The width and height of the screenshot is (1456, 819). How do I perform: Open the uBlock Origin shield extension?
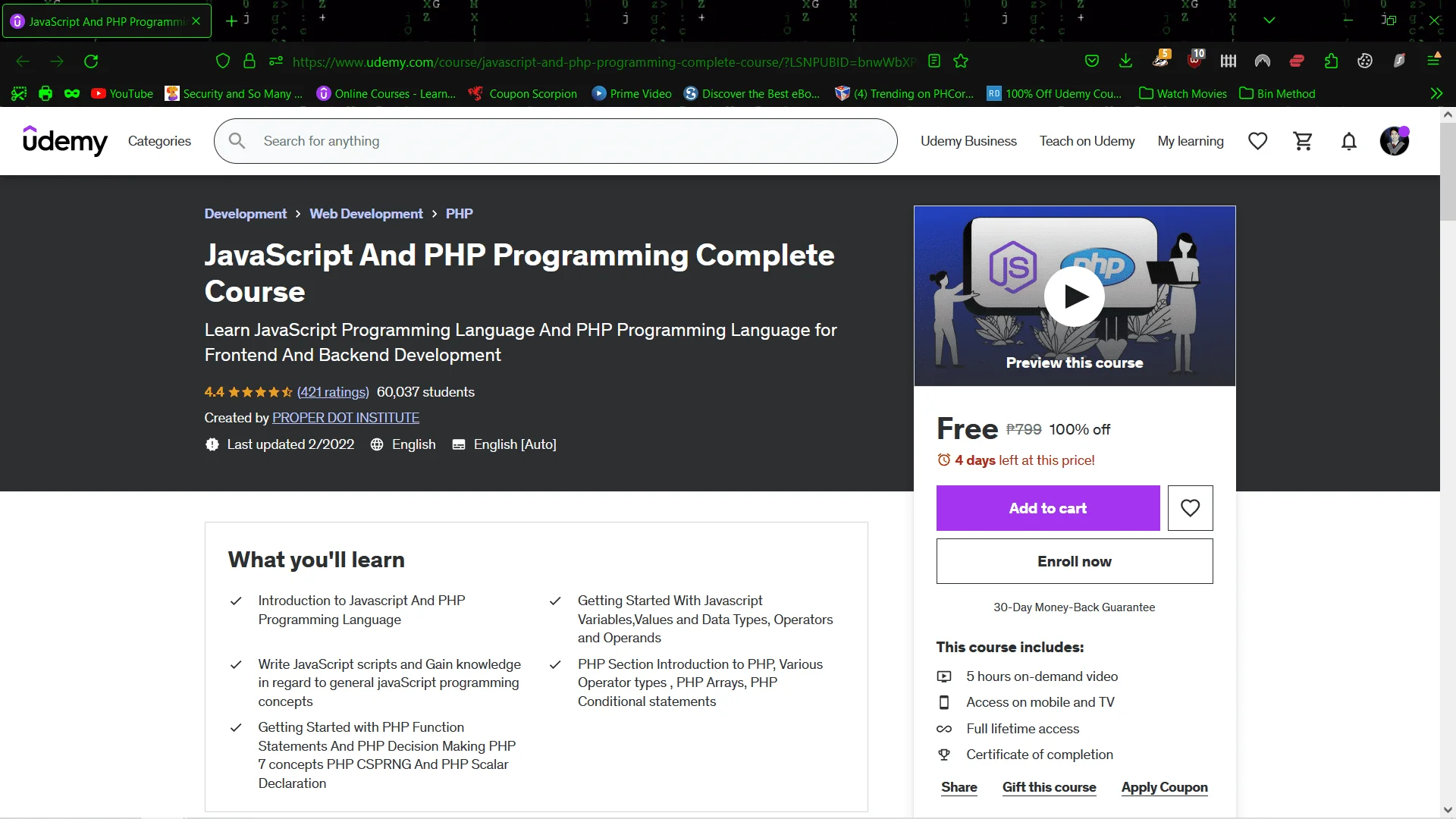click(1195, 60)
